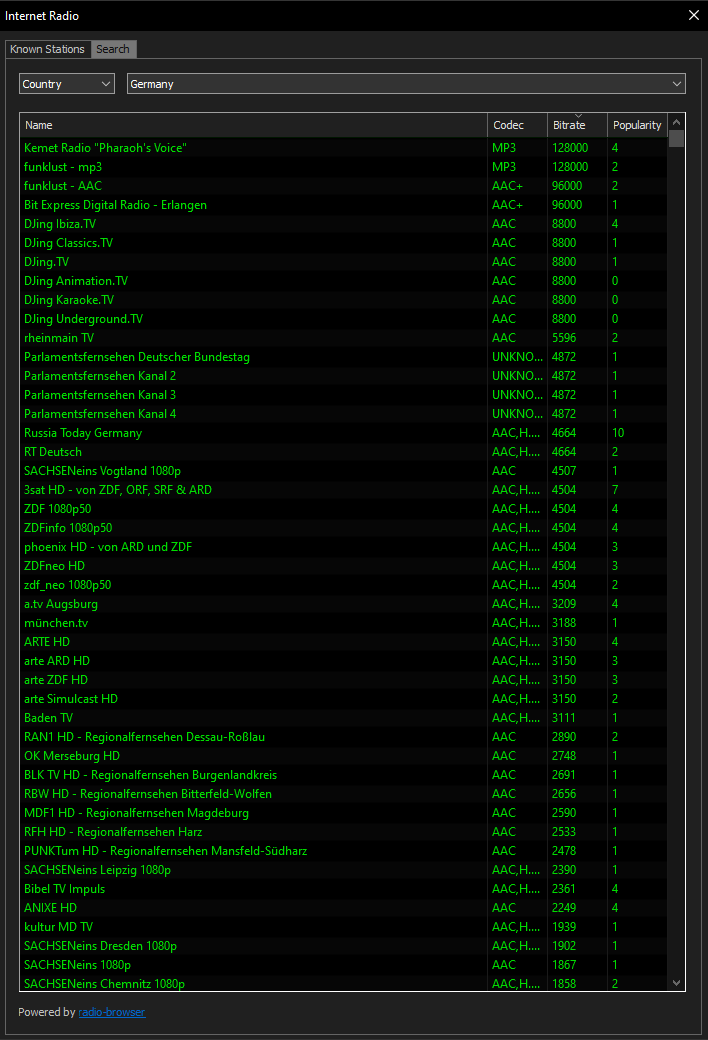Select Bit Express Digital Radio - Erlangen
Image resolution: width=708 pixels, height=1040 pixels.
coord(343,205)
